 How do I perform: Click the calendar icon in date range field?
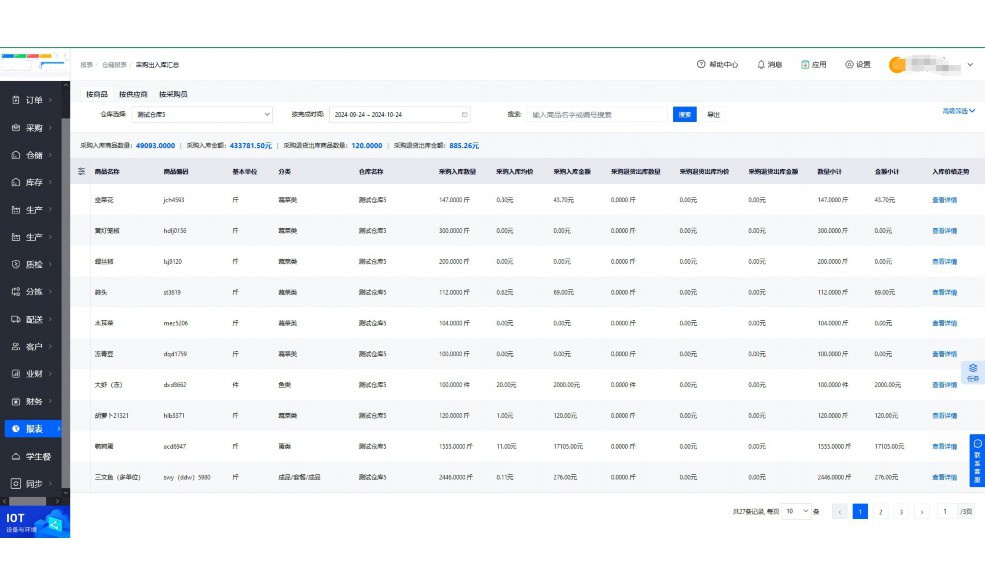(464, 114)
